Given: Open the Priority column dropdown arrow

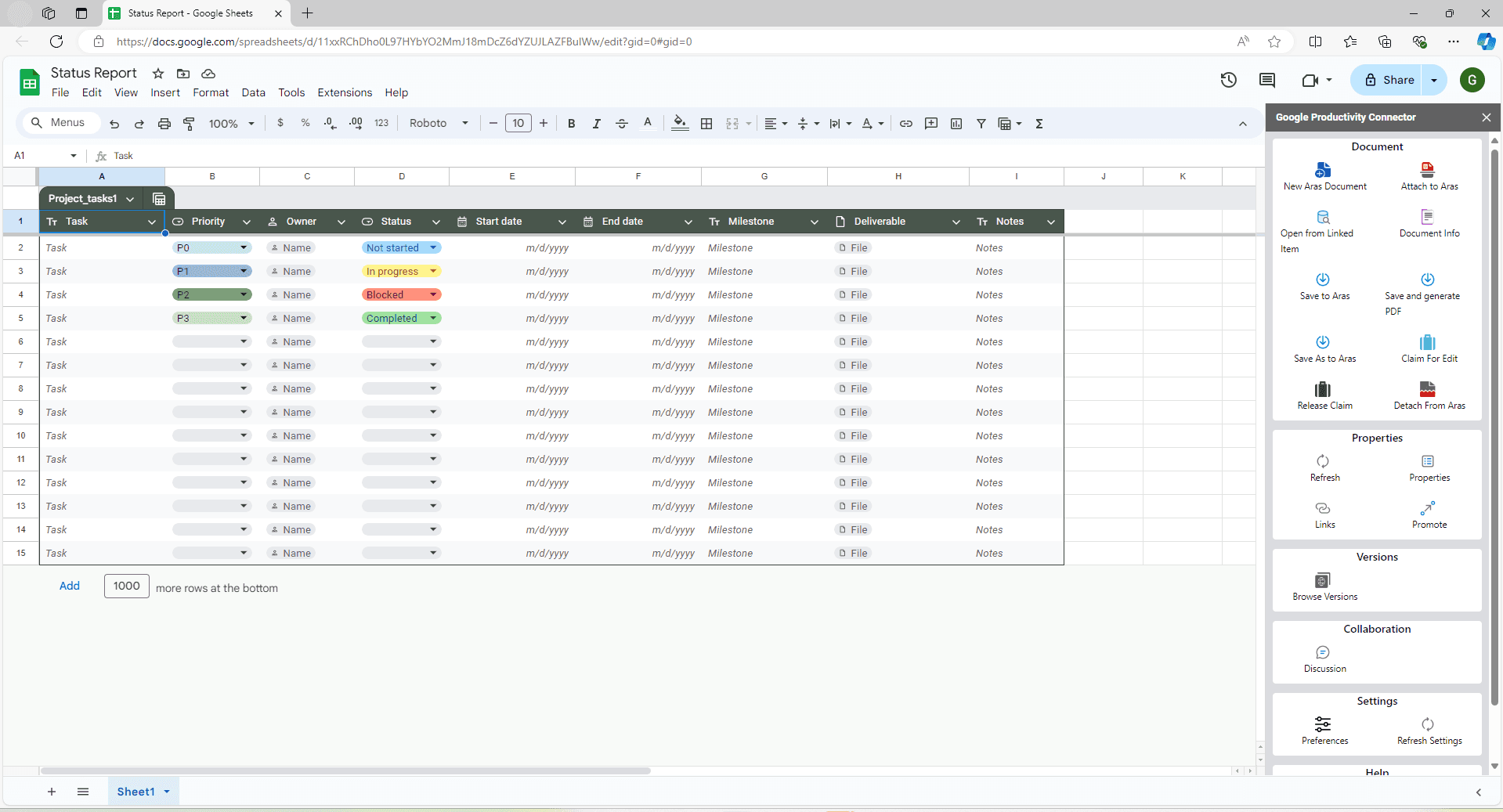Looking at the screenshot, I should (x=247, y=222).
